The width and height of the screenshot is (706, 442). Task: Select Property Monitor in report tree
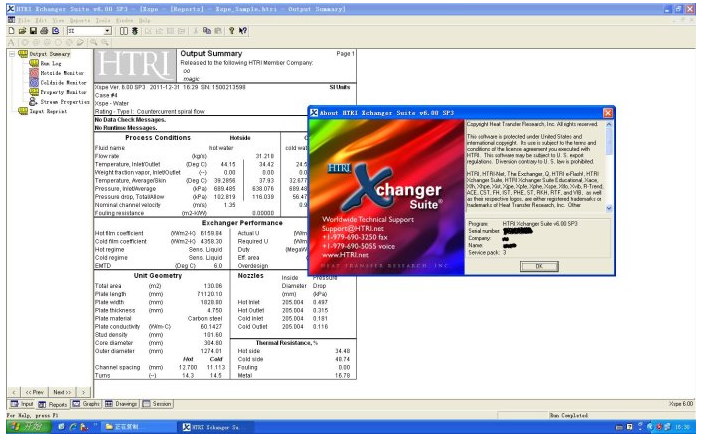coord(63,92)
